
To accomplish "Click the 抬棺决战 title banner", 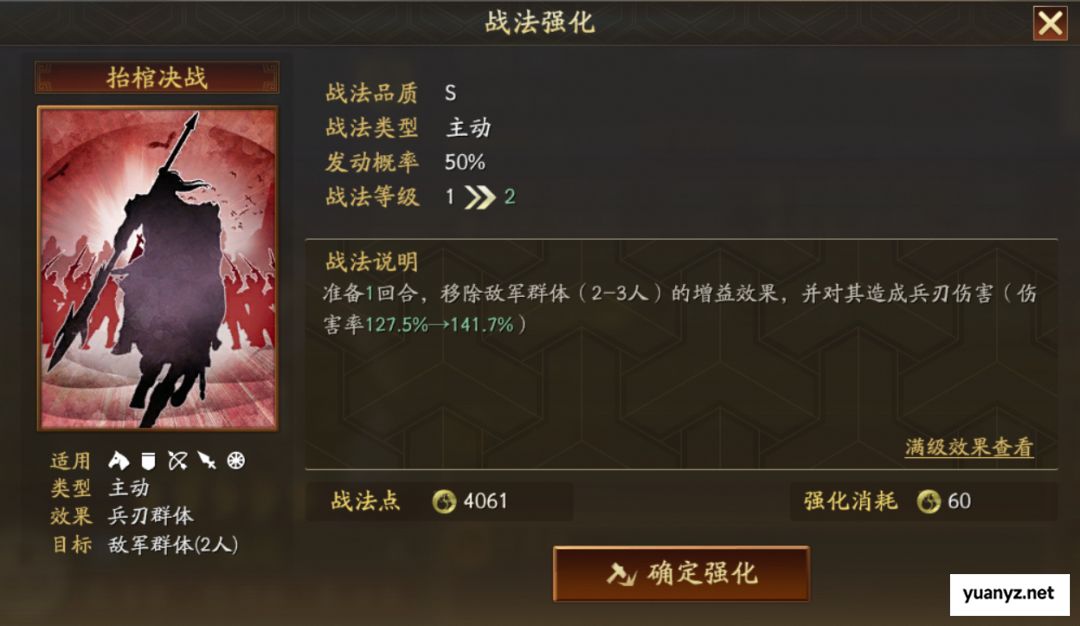I will [157, 77].
